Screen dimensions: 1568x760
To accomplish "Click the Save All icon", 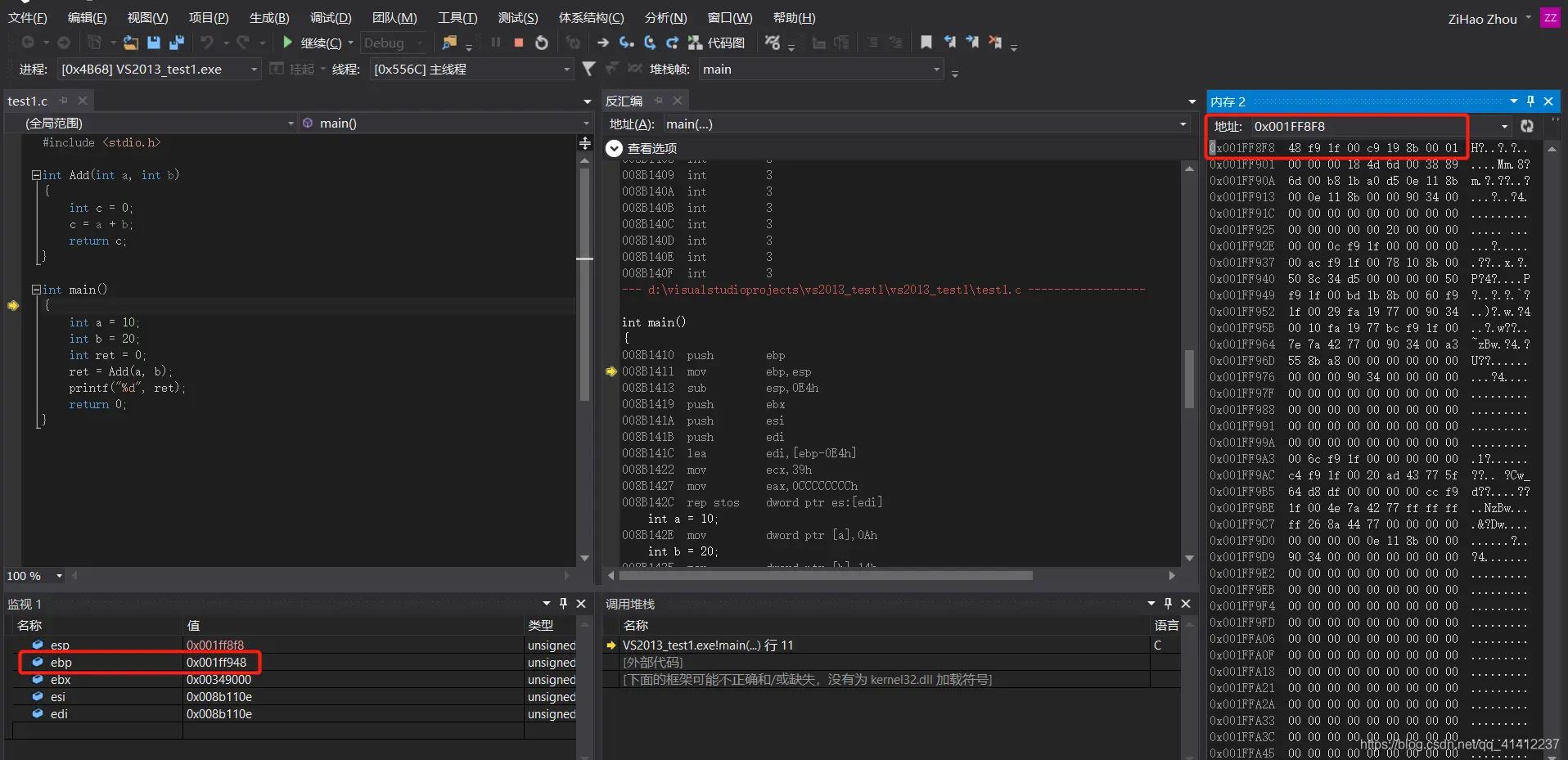I will [x=176, y=43].
